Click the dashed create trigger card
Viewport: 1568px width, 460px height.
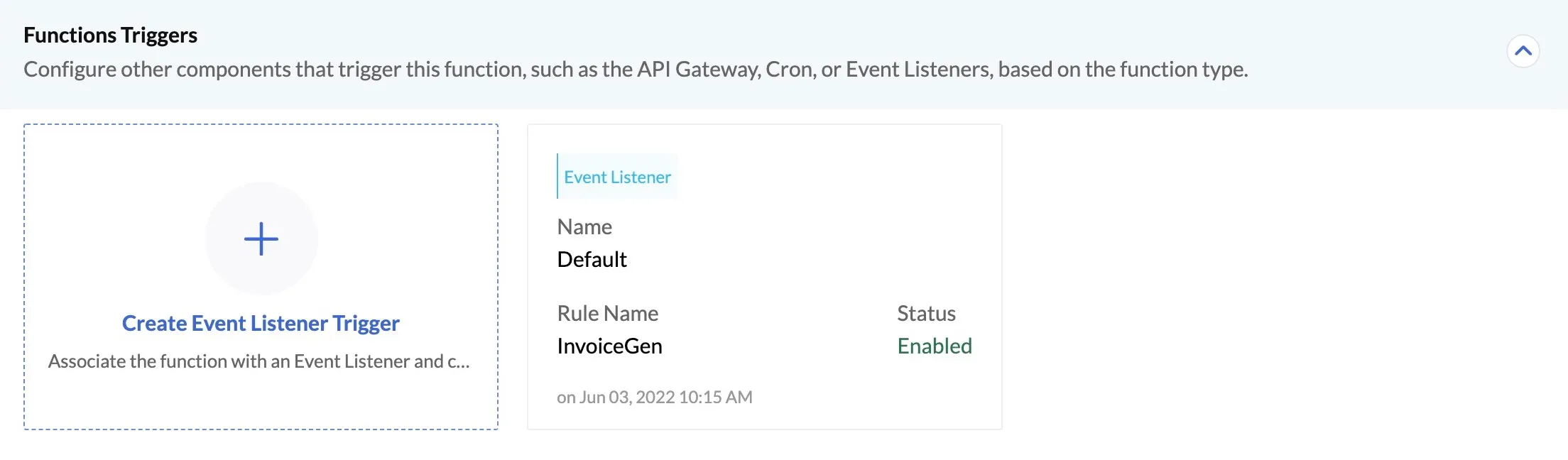tap(261, 277)
